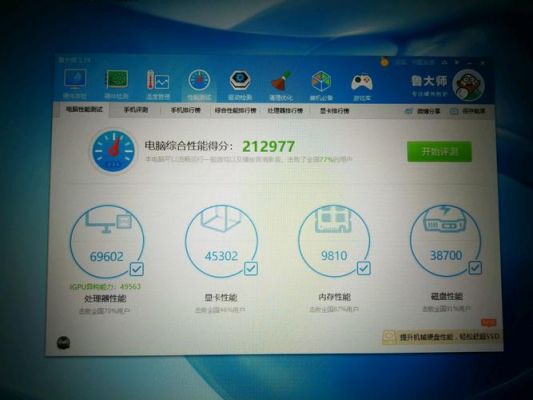The height and width of the screenshot is (400, 533).
Task: Select the 性能测试 gauge icon
Action: tap(199, 81)
